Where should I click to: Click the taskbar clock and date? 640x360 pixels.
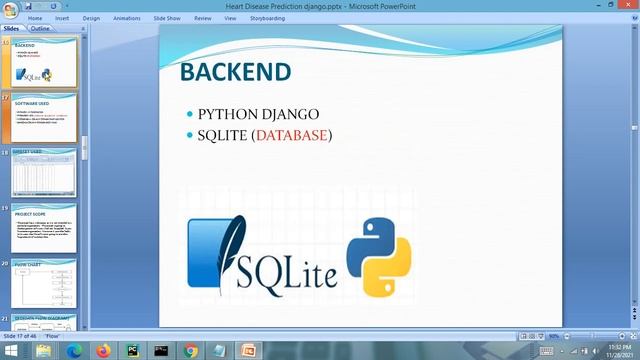point(620,351)
